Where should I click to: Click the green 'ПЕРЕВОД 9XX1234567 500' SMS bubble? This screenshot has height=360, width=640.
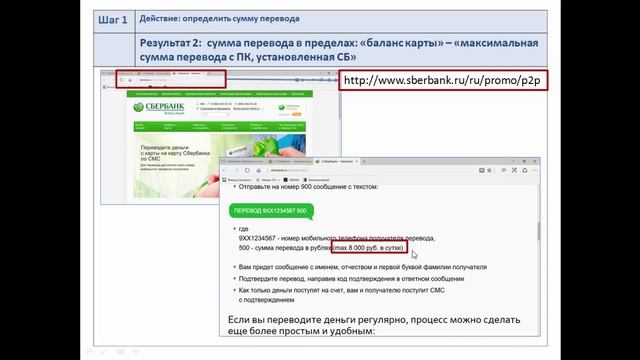tap(271, 211)
